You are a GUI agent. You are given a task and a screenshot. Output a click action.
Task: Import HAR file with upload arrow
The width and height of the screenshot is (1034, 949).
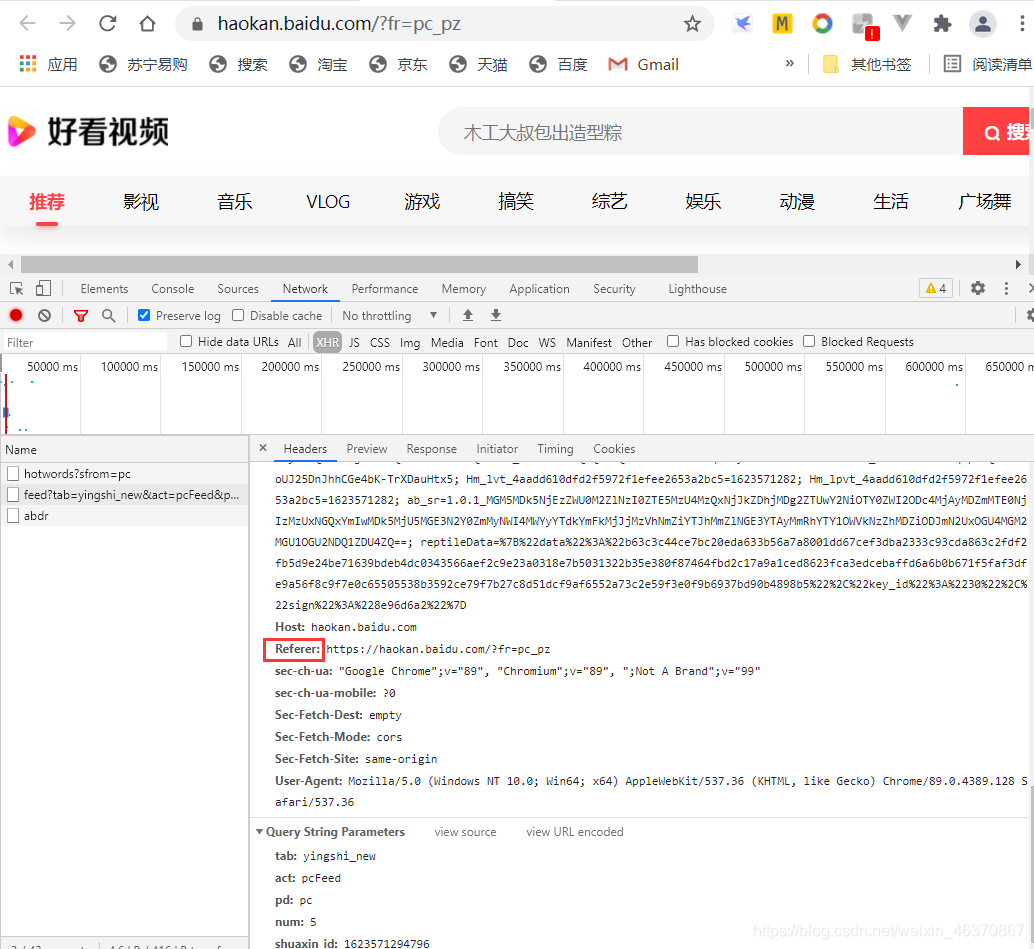pyautogui.click(x=468, y=315)
